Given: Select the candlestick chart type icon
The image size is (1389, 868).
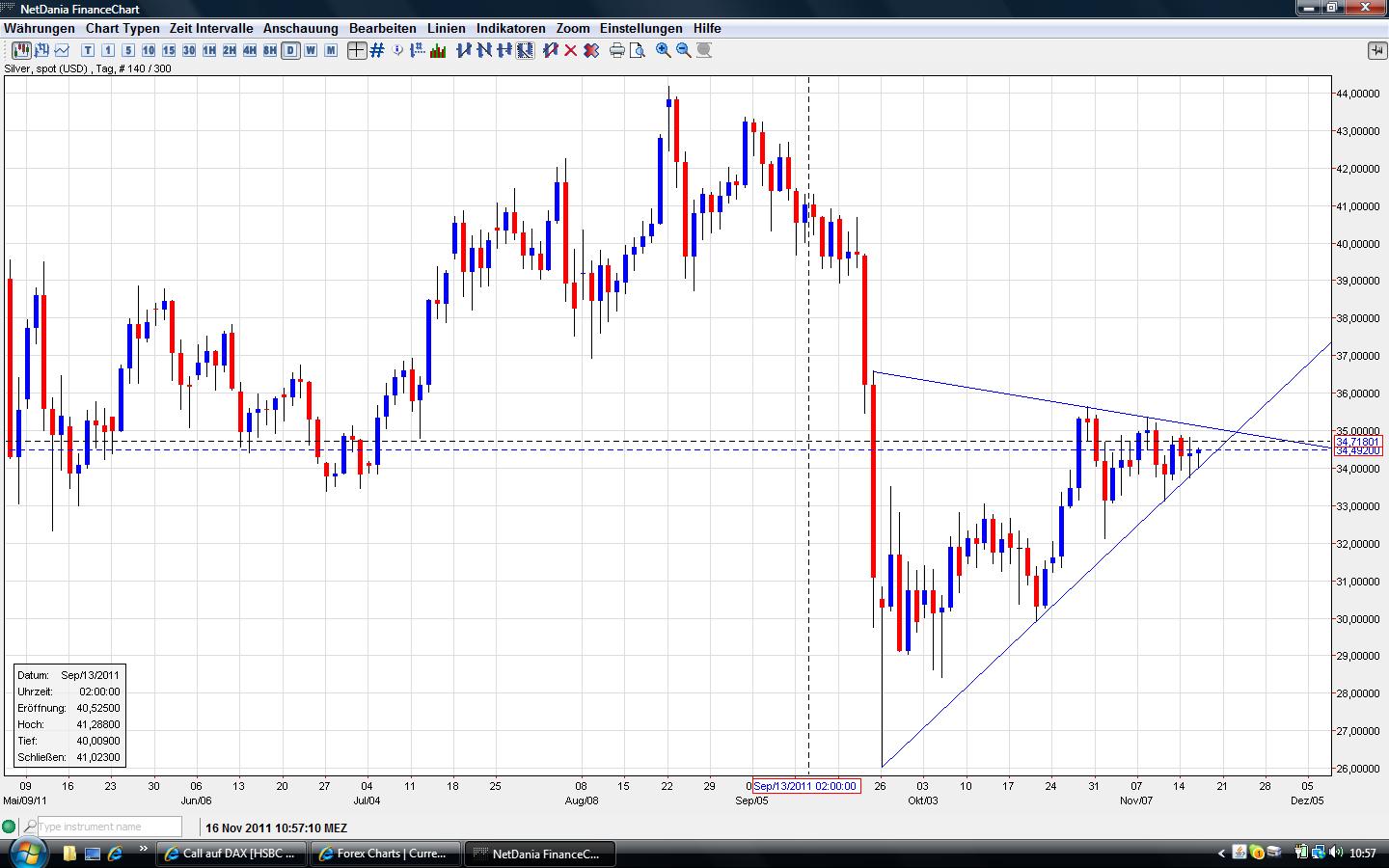Looking at the screenshot, I should point(21,50).
